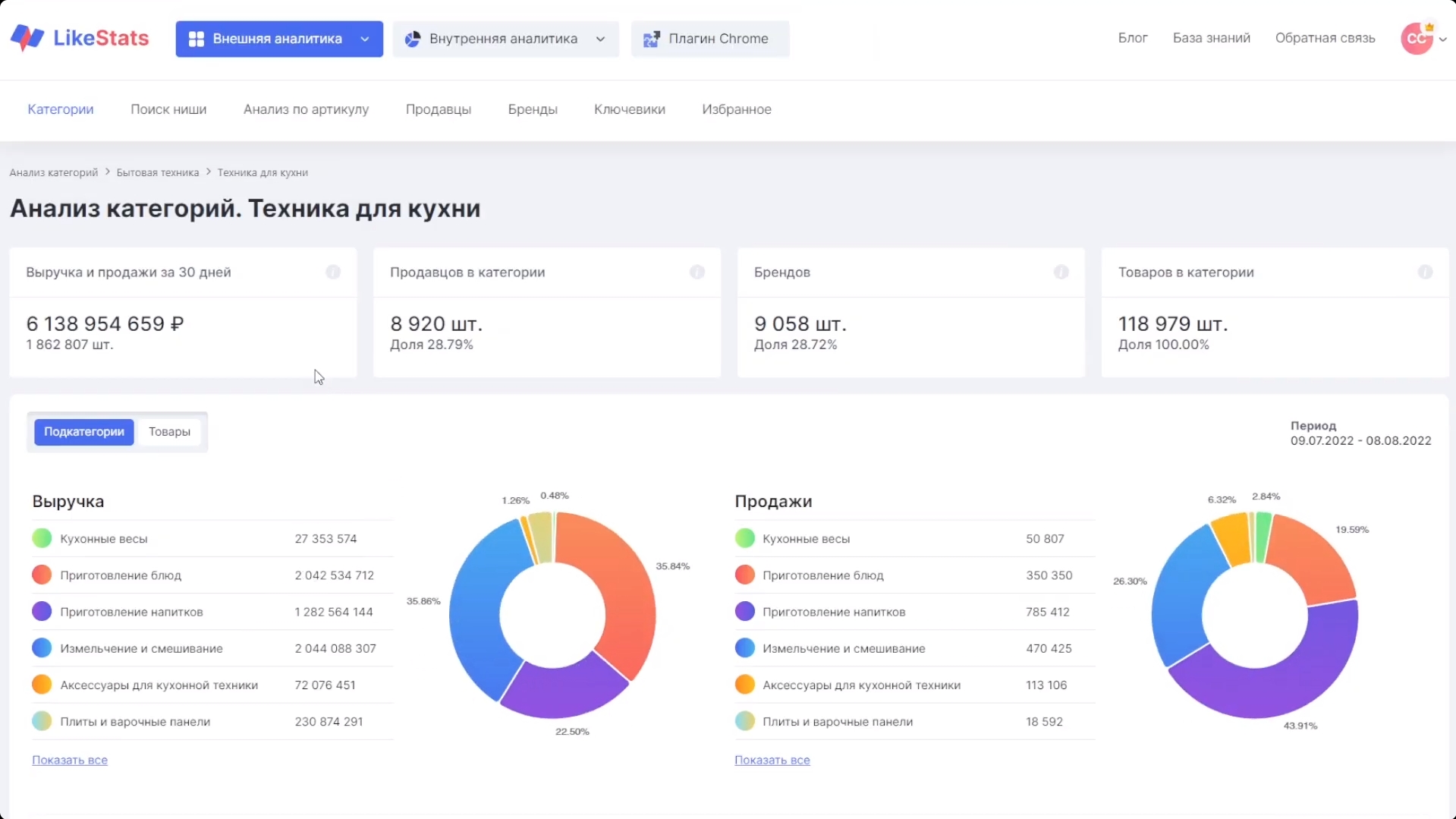Viewport: 1456px width, 819px height.
Task: Click the Период date range 09.07.2022 - 08.08.2022
Action: (x=1360, y=440)
